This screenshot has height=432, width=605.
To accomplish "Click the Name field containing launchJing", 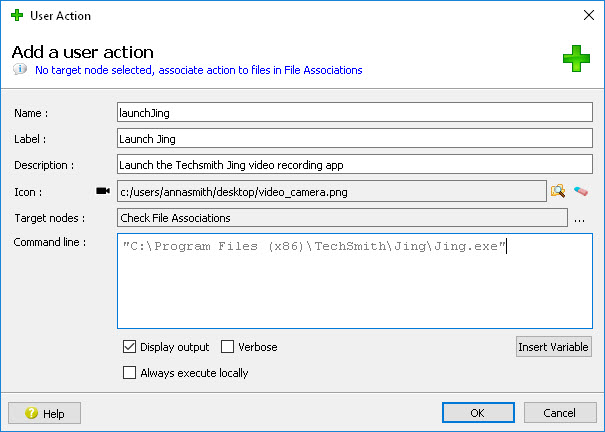I will coord(354,113).
